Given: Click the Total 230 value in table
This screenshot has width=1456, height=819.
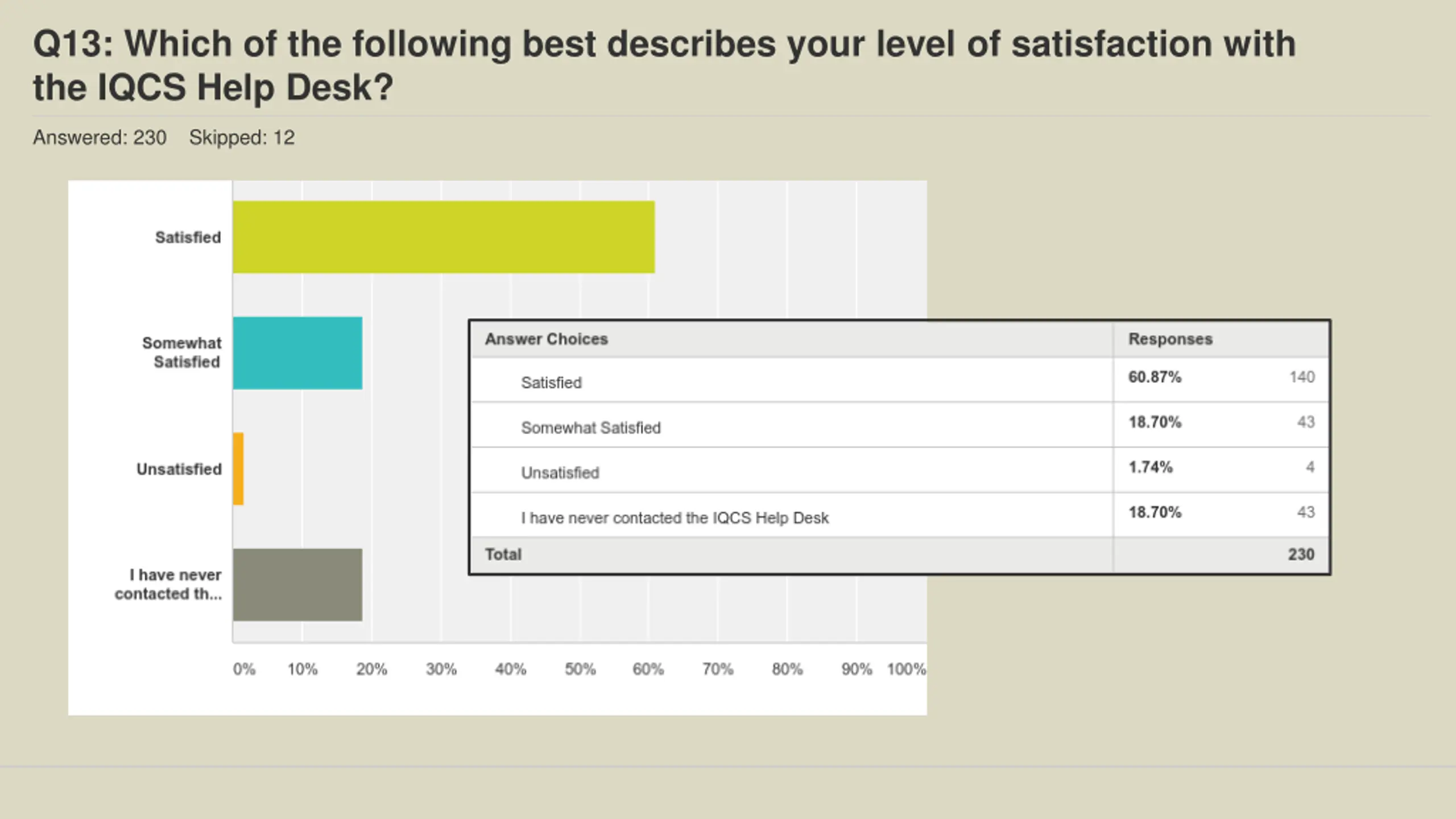Looking at the screenshot, I should coord(1301,555).
